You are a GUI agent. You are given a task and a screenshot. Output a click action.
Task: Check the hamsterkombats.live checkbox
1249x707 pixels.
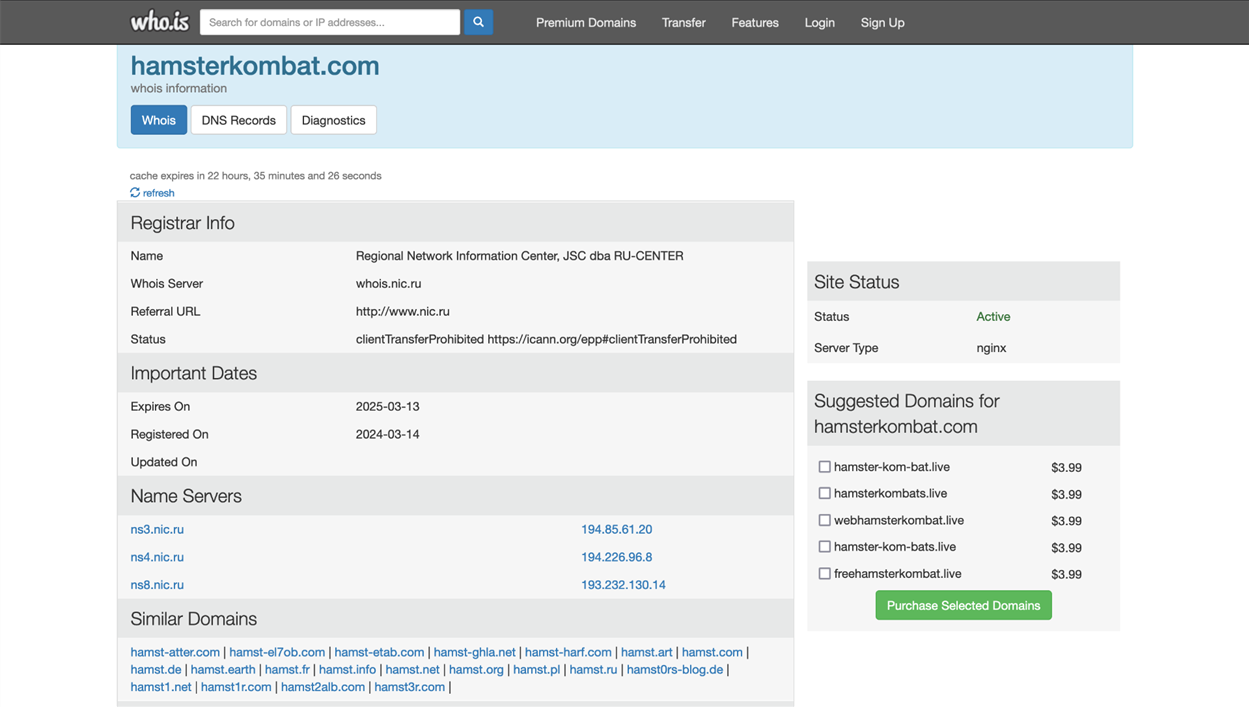pos(825,493)
